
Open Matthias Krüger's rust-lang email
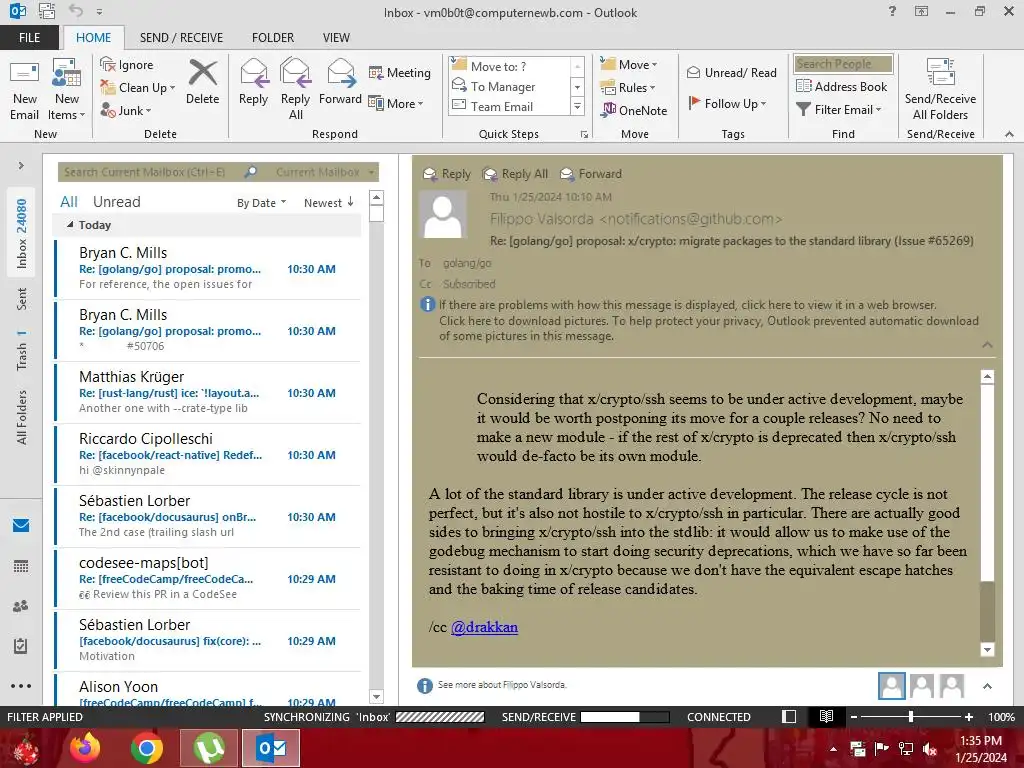[208, 392]
